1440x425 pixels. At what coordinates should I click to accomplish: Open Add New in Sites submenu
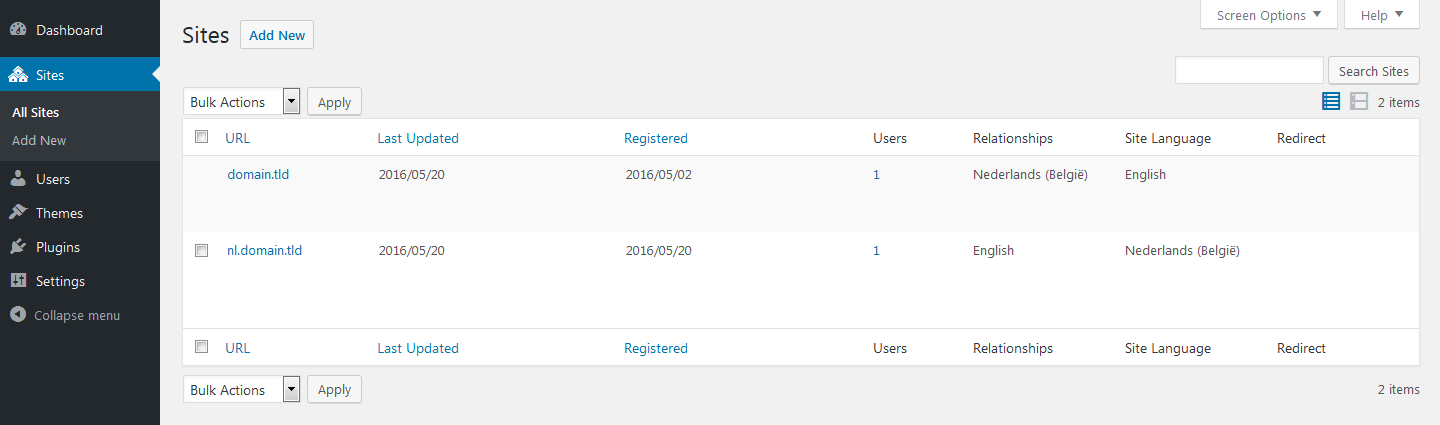pyautogui.click(x=39, y=141)
